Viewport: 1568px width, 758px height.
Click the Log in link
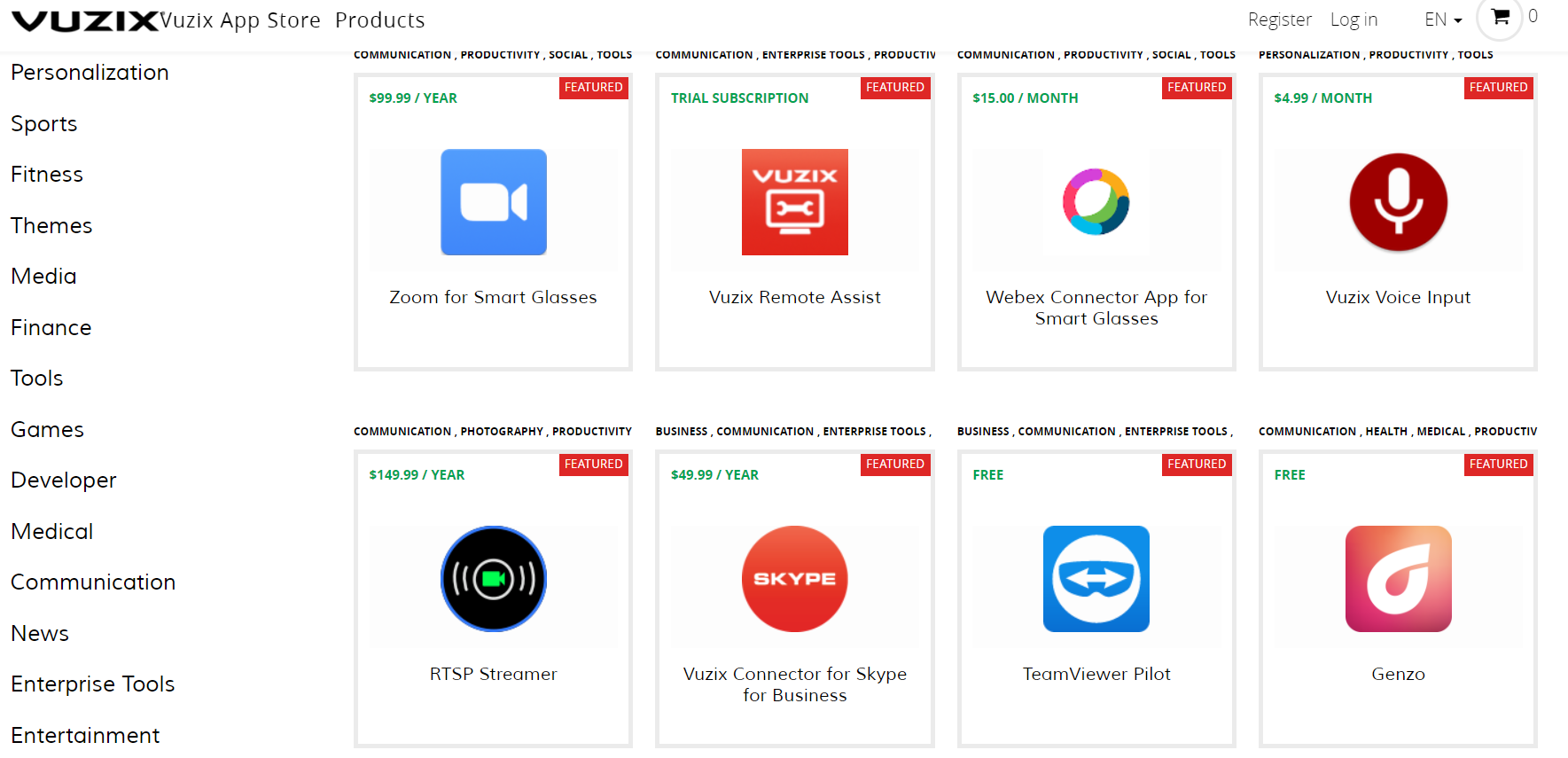[x=1353, y=20]
